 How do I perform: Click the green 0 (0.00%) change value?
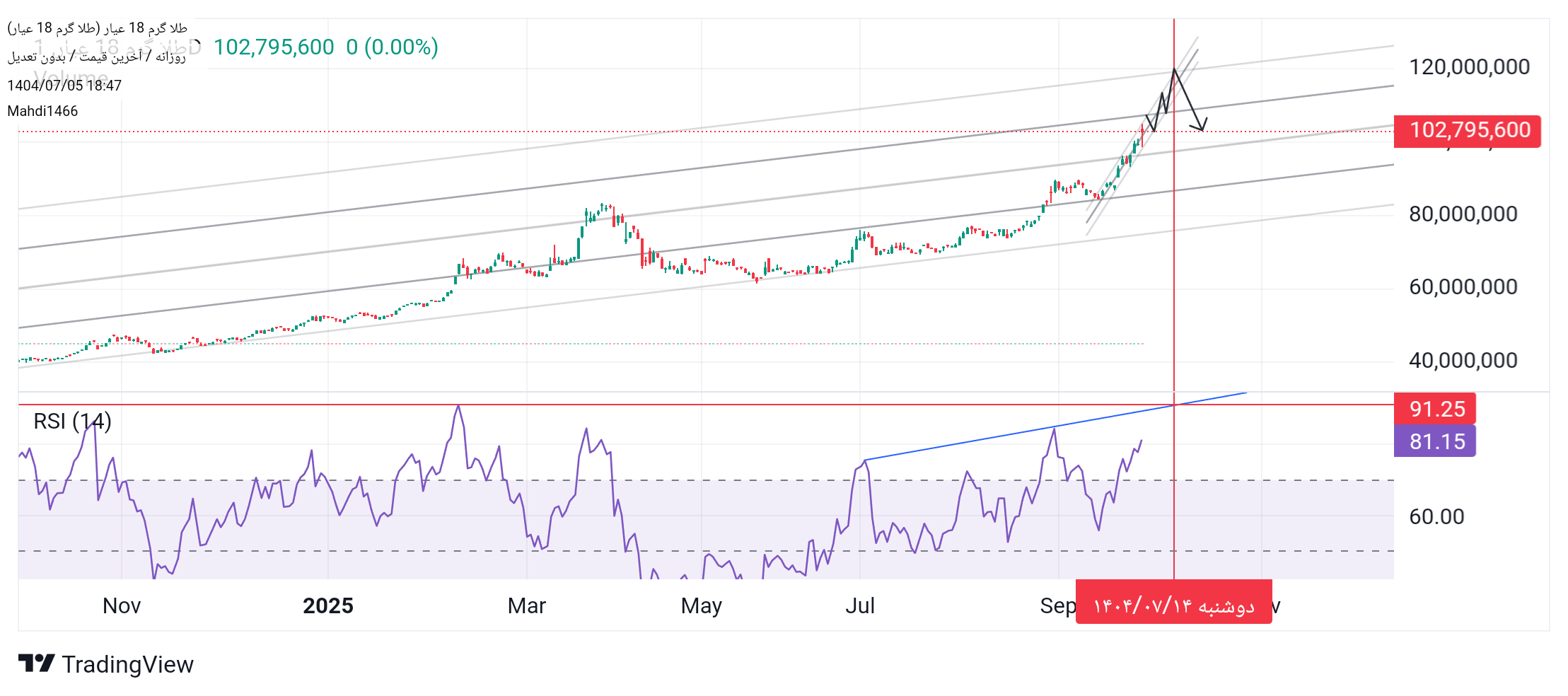pyautogui.click(x=392, y=47)
